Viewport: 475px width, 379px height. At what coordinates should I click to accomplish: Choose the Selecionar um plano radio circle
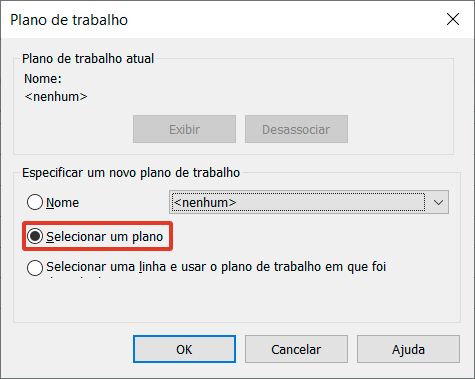(x=35, y=236)
